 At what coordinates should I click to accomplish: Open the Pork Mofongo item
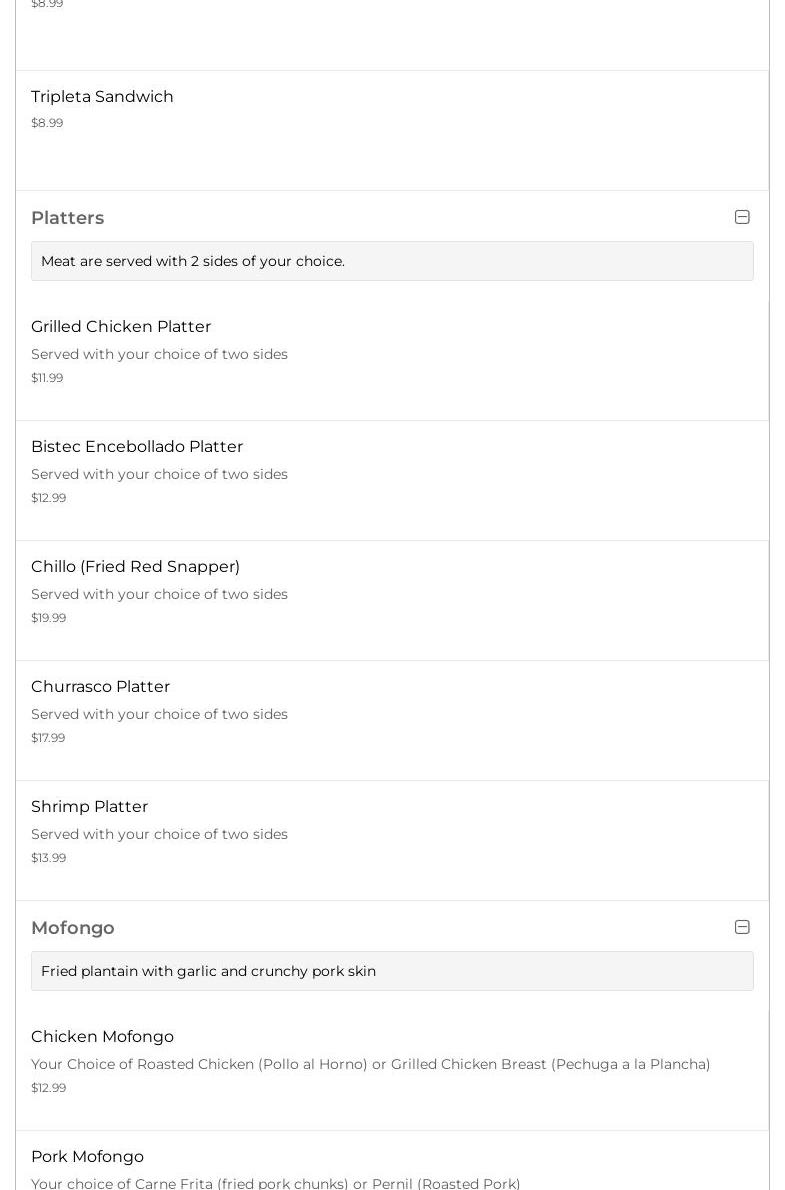(x=87, y=1157)
